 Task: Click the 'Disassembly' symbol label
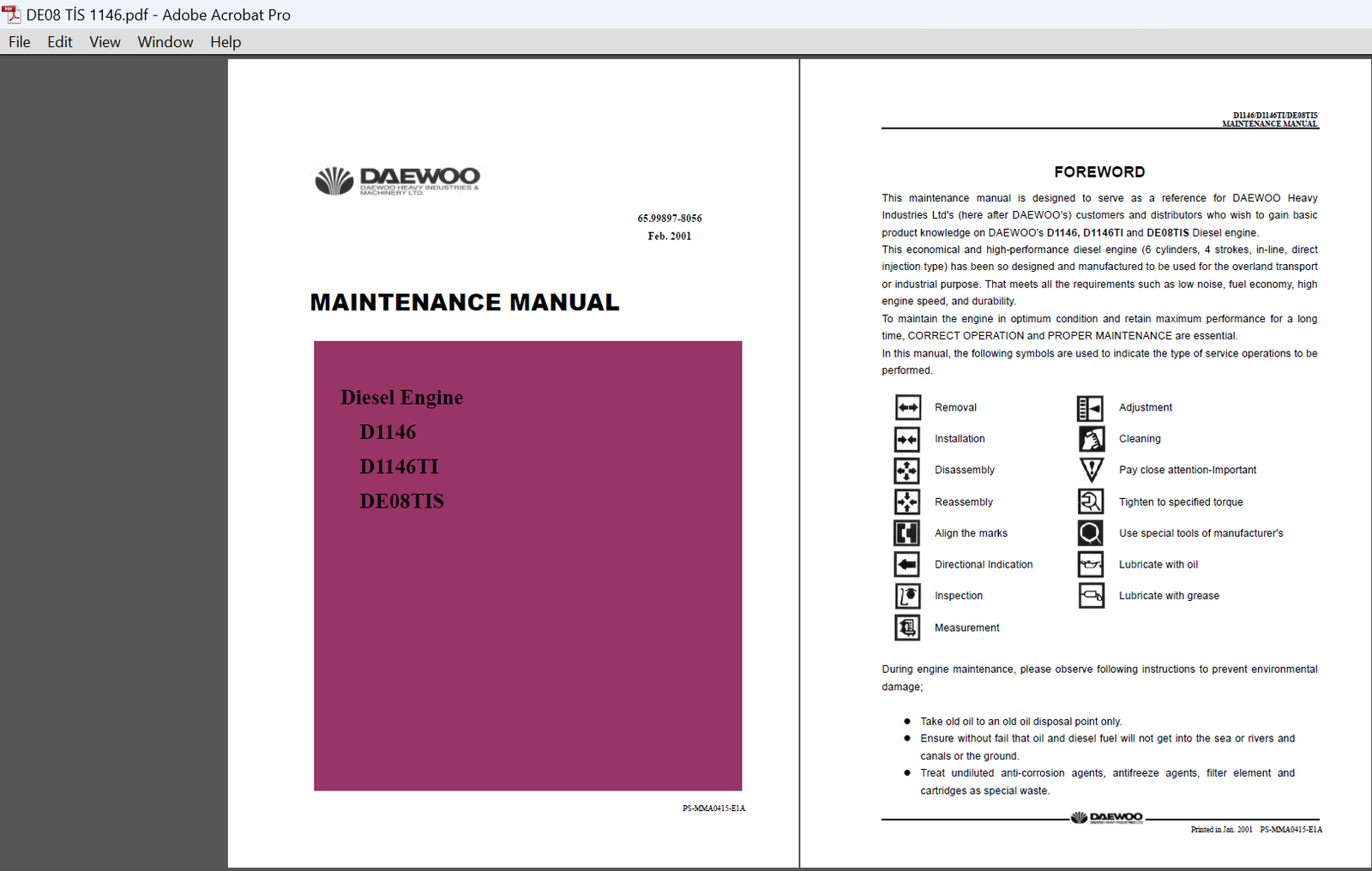[965, 471]
